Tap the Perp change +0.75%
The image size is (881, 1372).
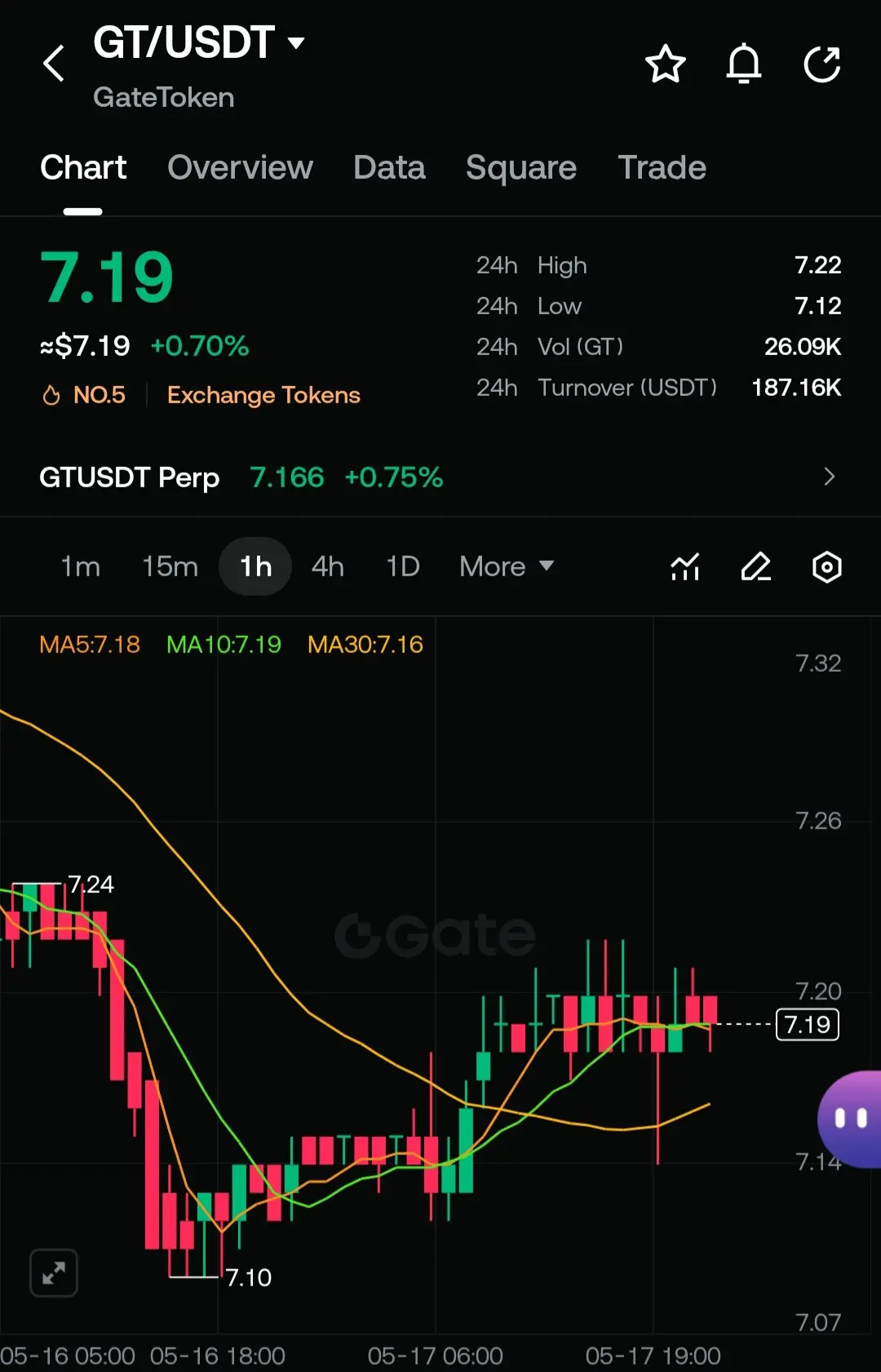click(394, 477)
